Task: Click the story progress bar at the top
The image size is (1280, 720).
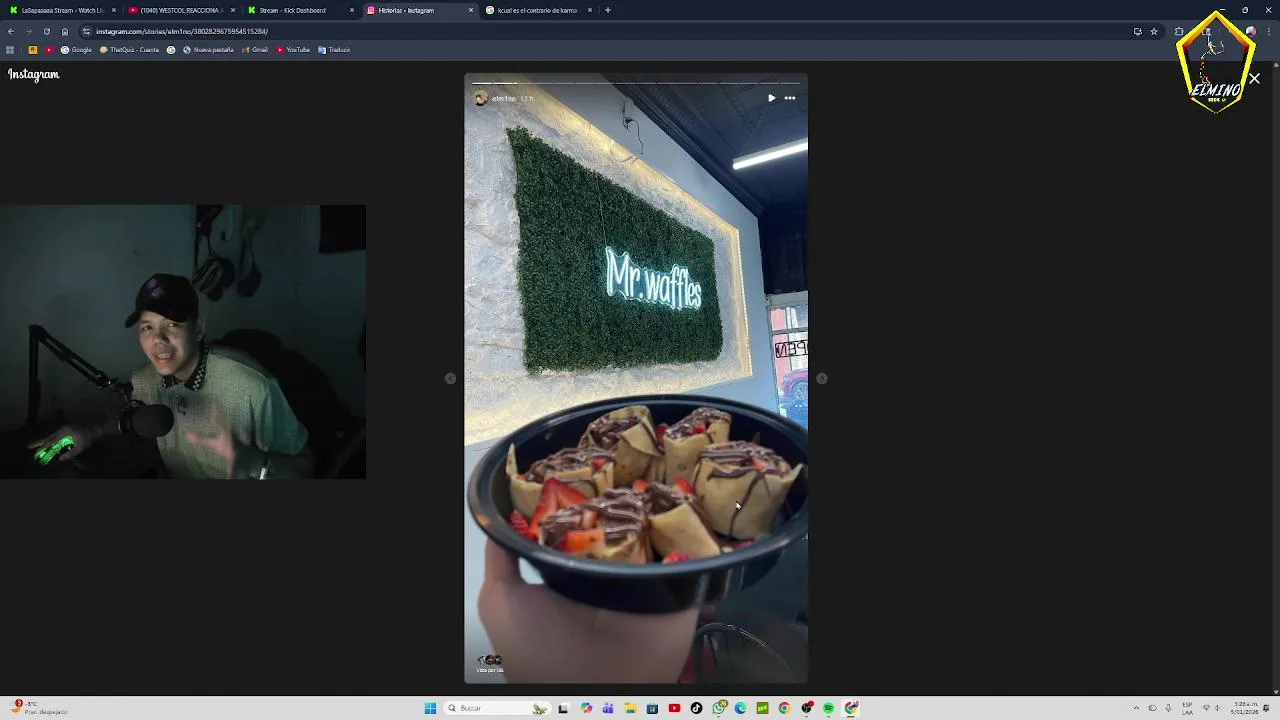Action: (x=636, y=83)
